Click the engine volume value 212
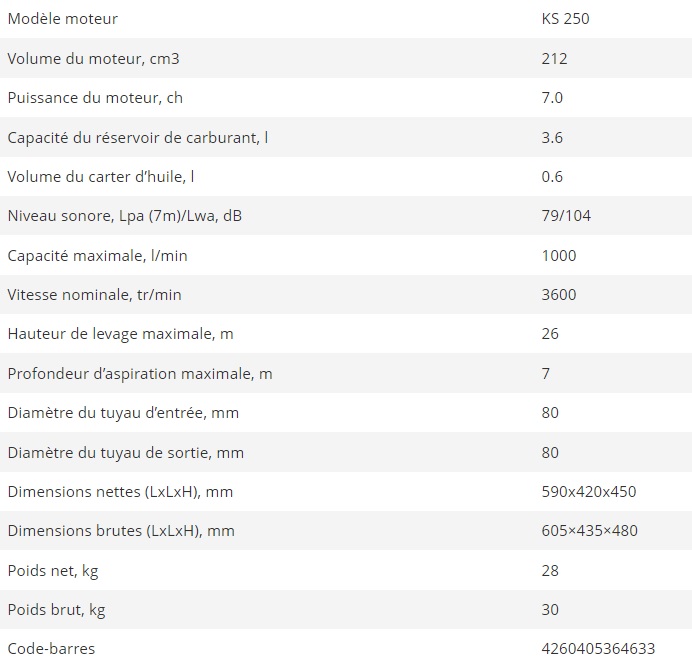The width and height of the screenshot is (692, 668). click(x=554, y=58)
